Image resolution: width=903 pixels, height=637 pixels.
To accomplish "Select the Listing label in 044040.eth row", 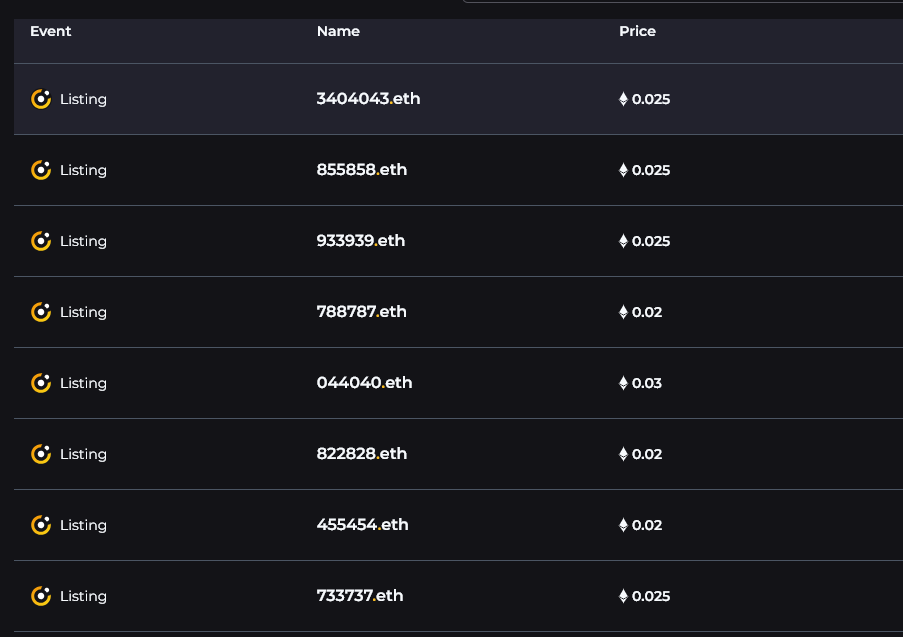I will click(x=84, y=383).
